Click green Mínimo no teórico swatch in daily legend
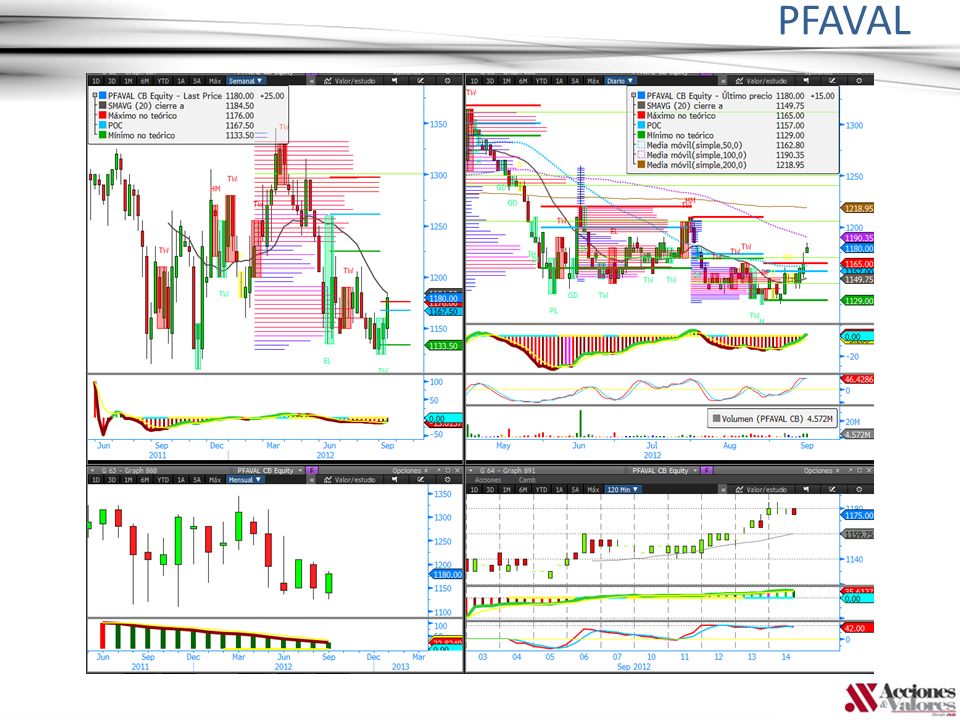The image size is (960, 720). (x=641, y=135)
